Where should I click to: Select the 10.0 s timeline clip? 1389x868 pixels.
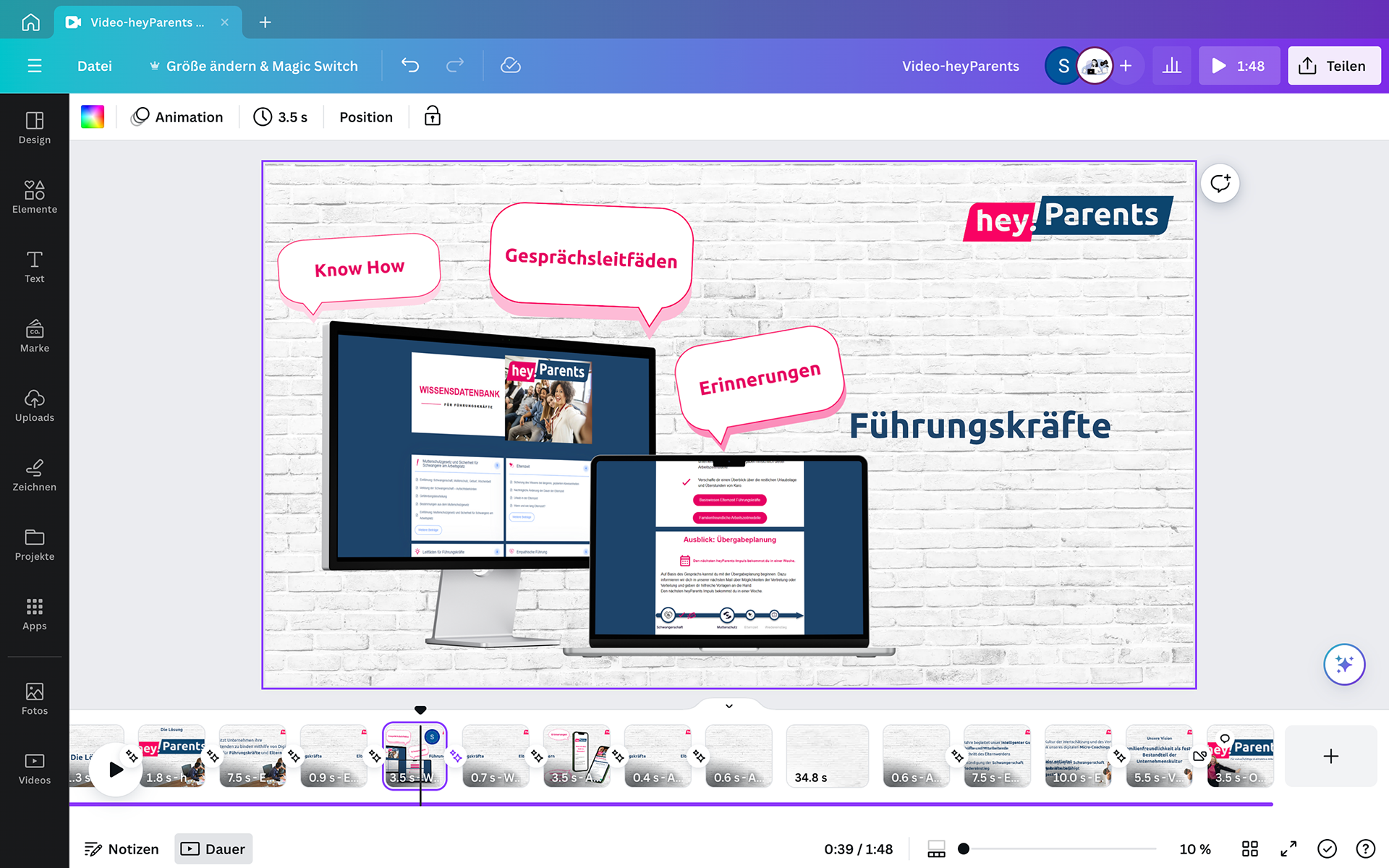[x=1078, y=756]
